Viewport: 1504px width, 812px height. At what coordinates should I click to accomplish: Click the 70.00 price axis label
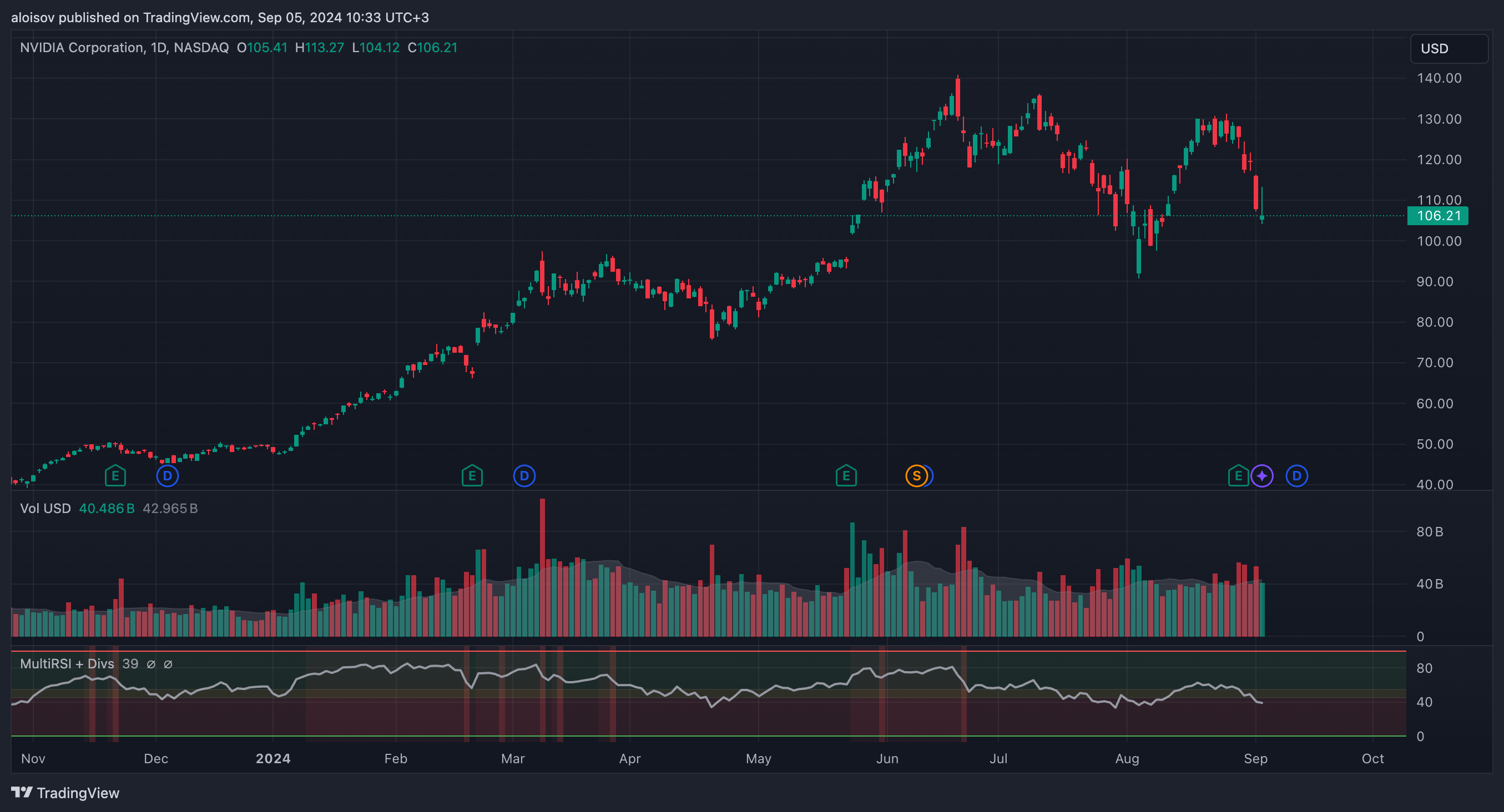(1435, 363)
